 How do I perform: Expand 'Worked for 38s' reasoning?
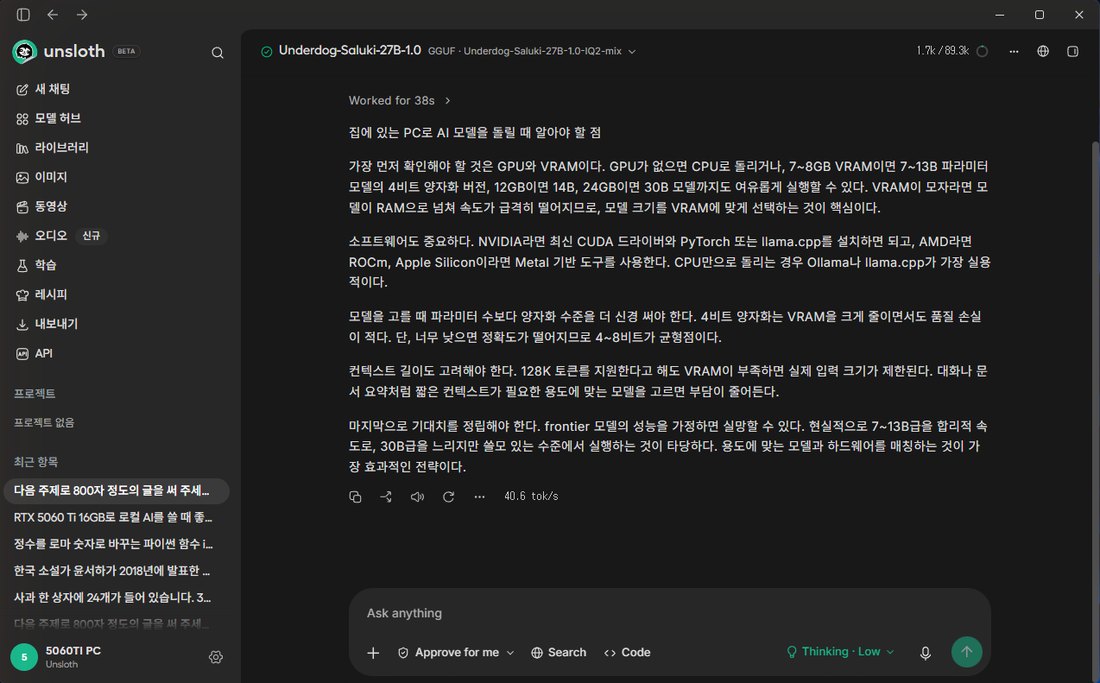pyautogui.click(x=399, y=100)
